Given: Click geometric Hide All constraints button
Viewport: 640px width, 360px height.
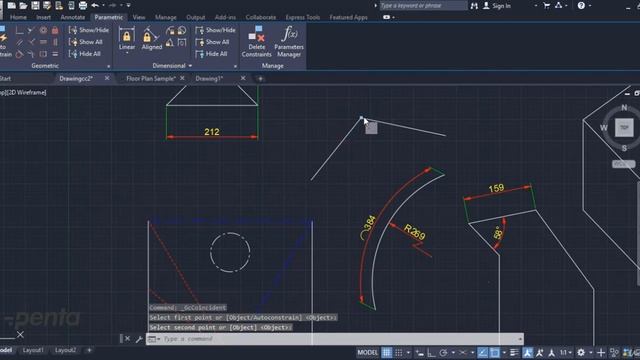Looking at the screenshot, I should click(85, 54).
